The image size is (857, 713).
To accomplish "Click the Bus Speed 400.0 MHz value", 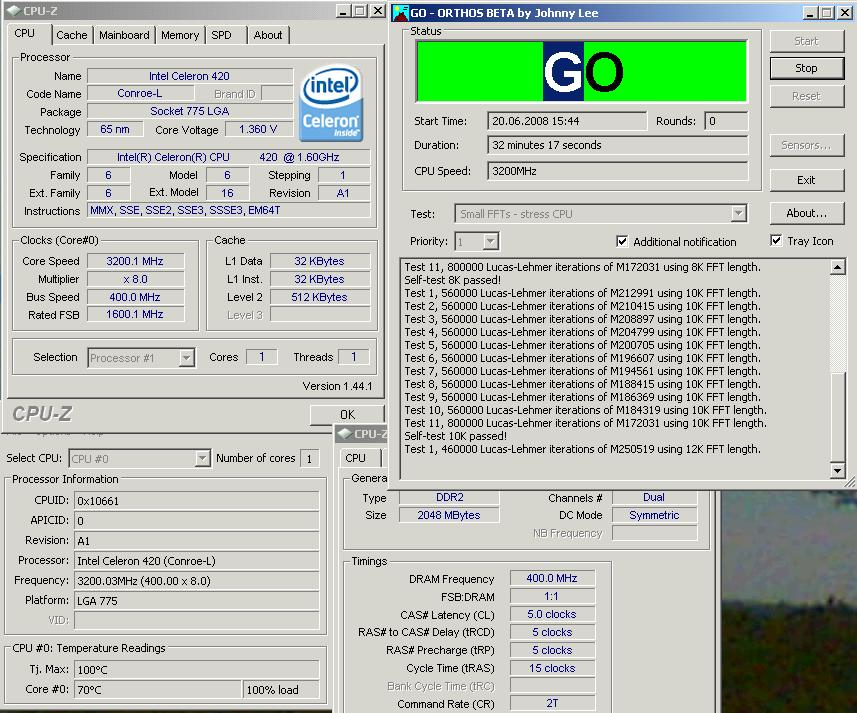I will point(135,297).
